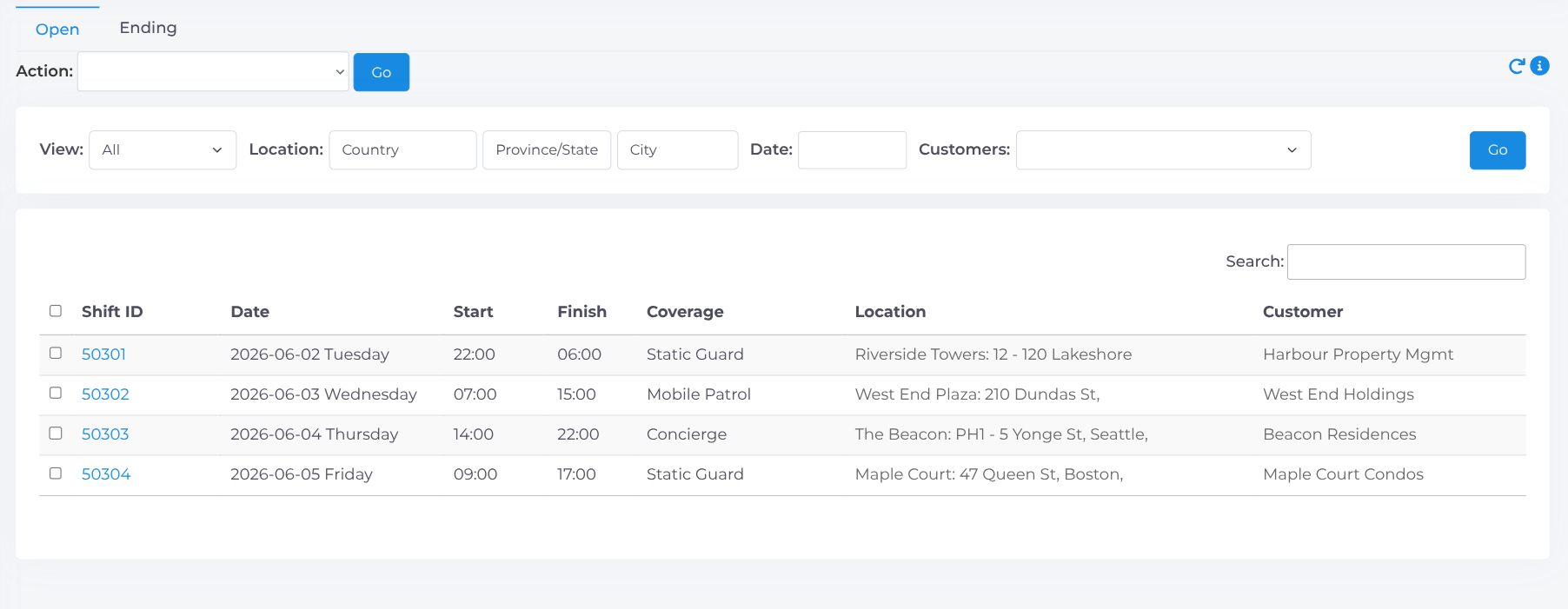Focus the Country input field
The height and width of the screenshot is (609, 1568).
click(402, 149)
